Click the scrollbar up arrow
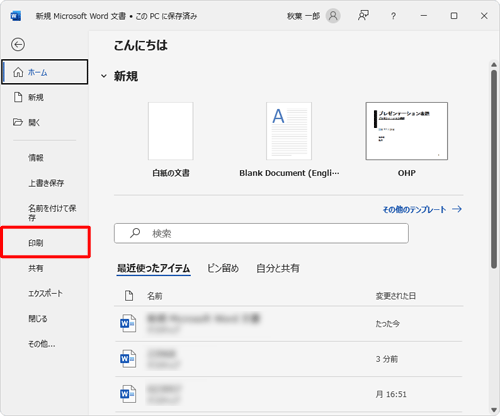Viewport: 500px width, 416px height. point(494,65)
